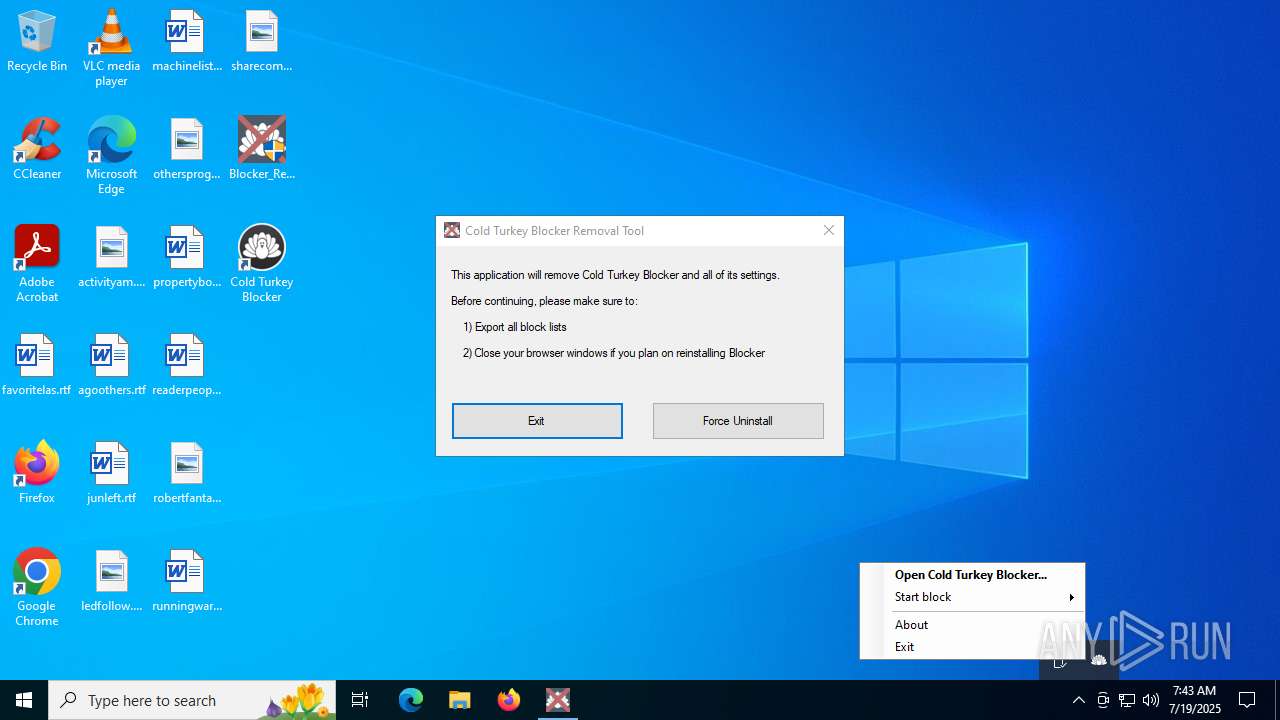Select agoothers.rtf file icon
Screen dimensions: 1280x720
click(x=111, y=366)
